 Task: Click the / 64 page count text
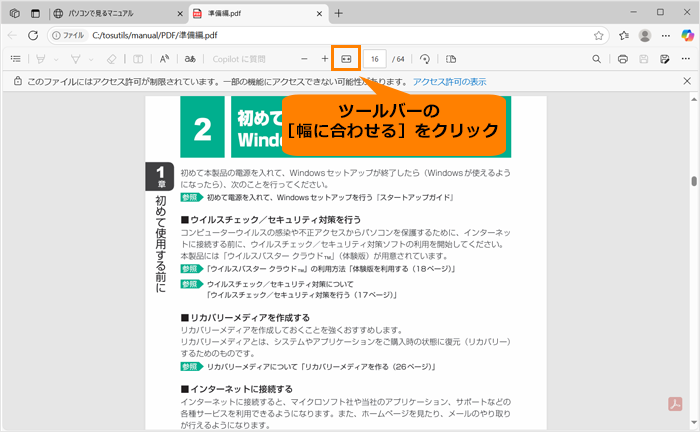(398, 59)
